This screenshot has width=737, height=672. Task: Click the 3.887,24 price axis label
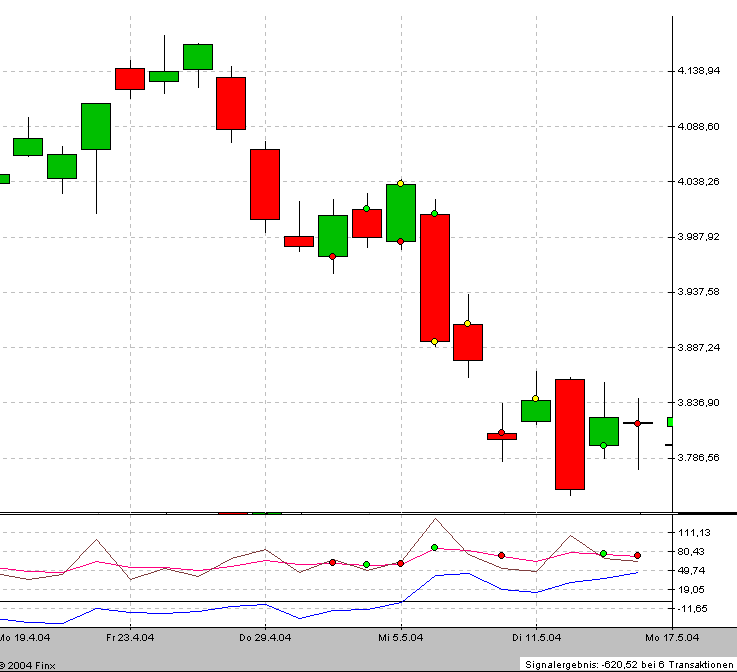click(698, 347)
